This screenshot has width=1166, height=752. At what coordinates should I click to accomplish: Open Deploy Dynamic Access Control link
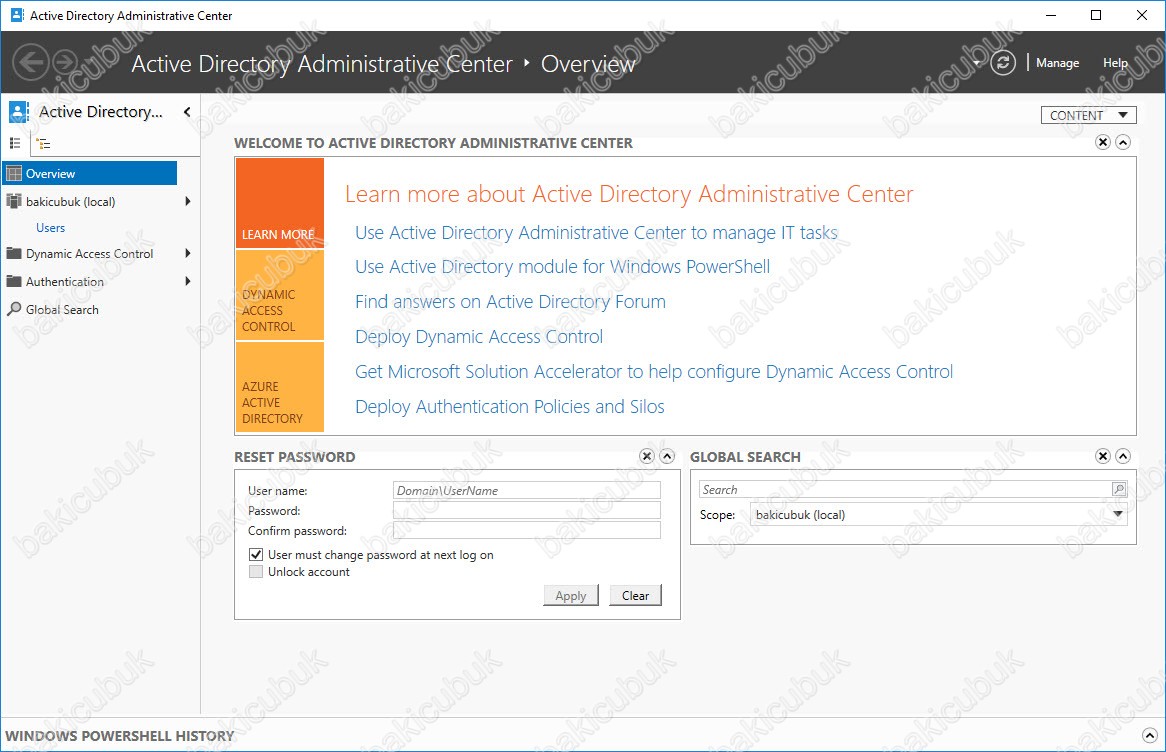coord(479,336)
